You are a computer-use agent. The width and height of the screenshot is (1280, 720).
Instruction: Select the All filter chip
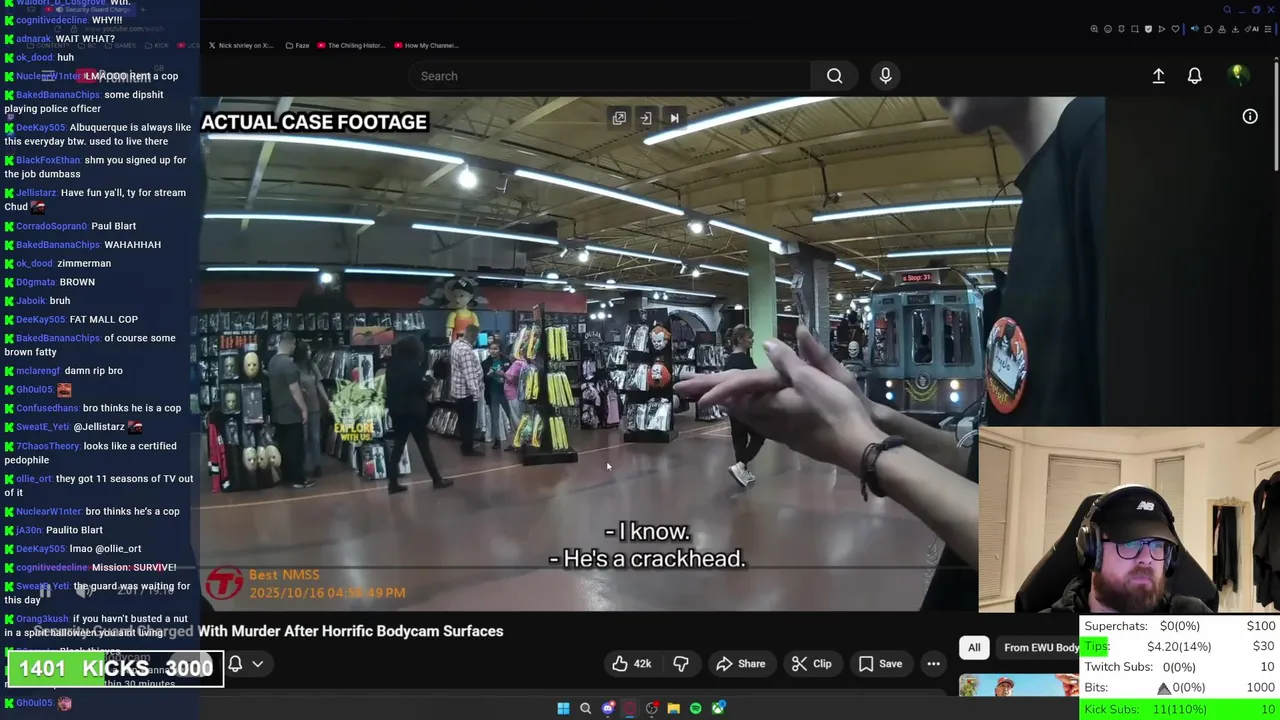(974, 648)
